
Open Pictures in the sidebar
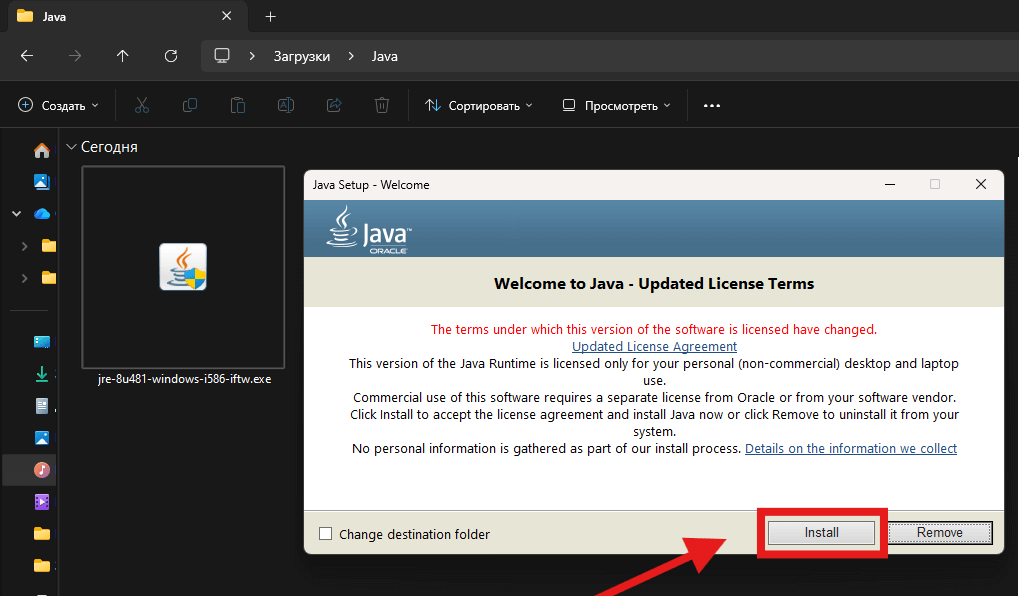42,438
